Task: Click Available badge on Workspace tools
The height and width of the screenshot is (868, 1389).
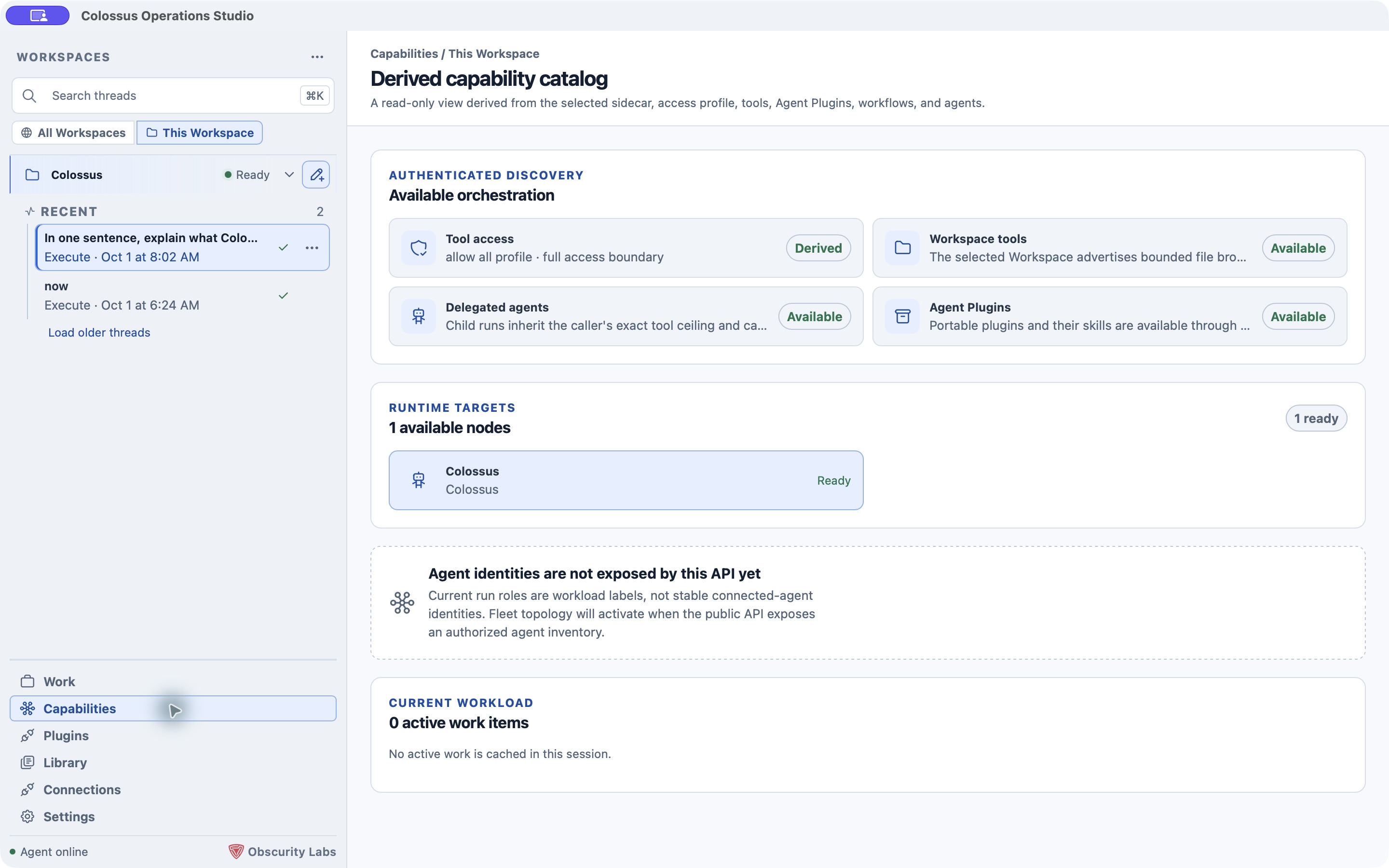Action: point(1298,248)
